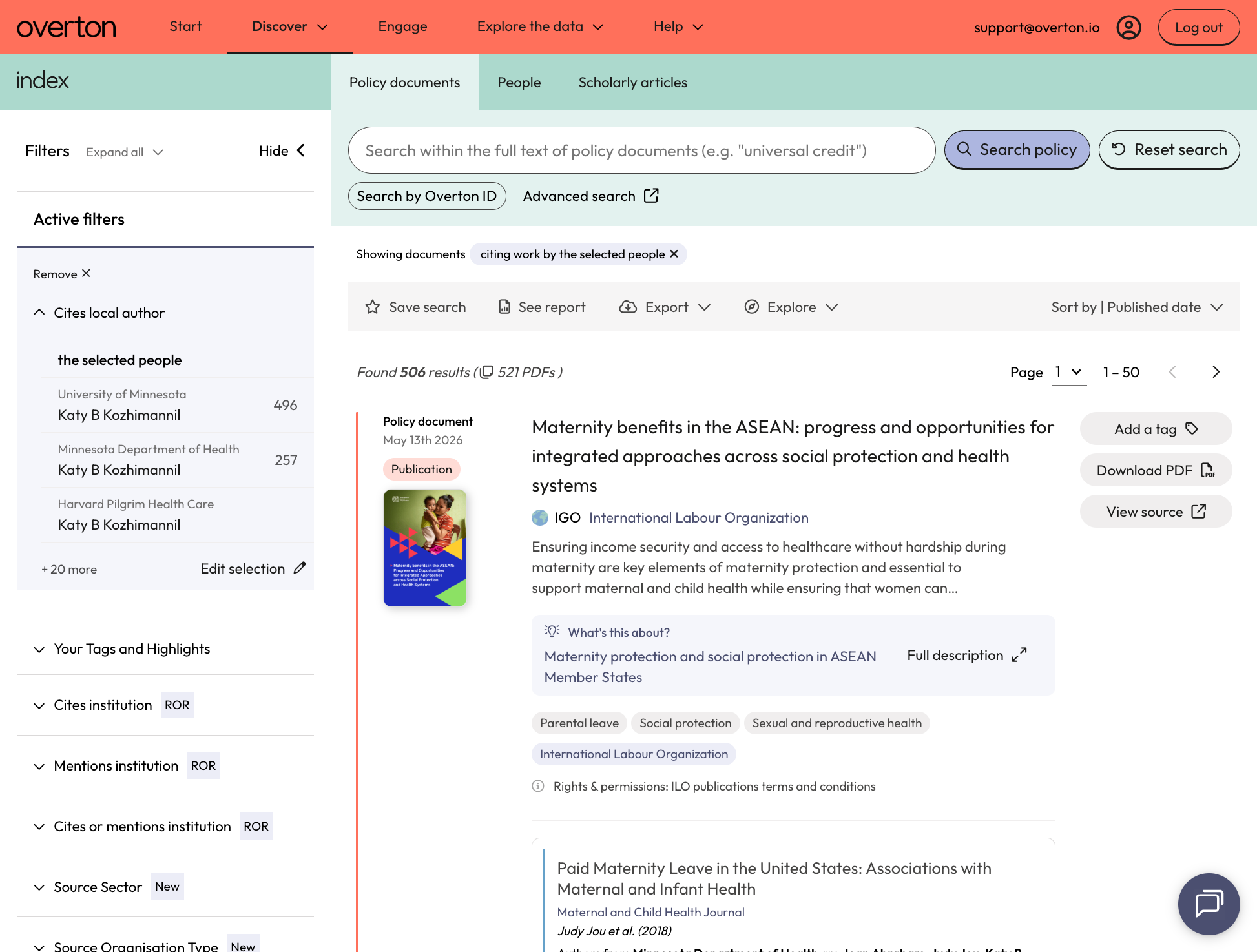The image size is (1257, 952).
Task: Hide the Filters sidebar
Action: click(x=282, y=150)
